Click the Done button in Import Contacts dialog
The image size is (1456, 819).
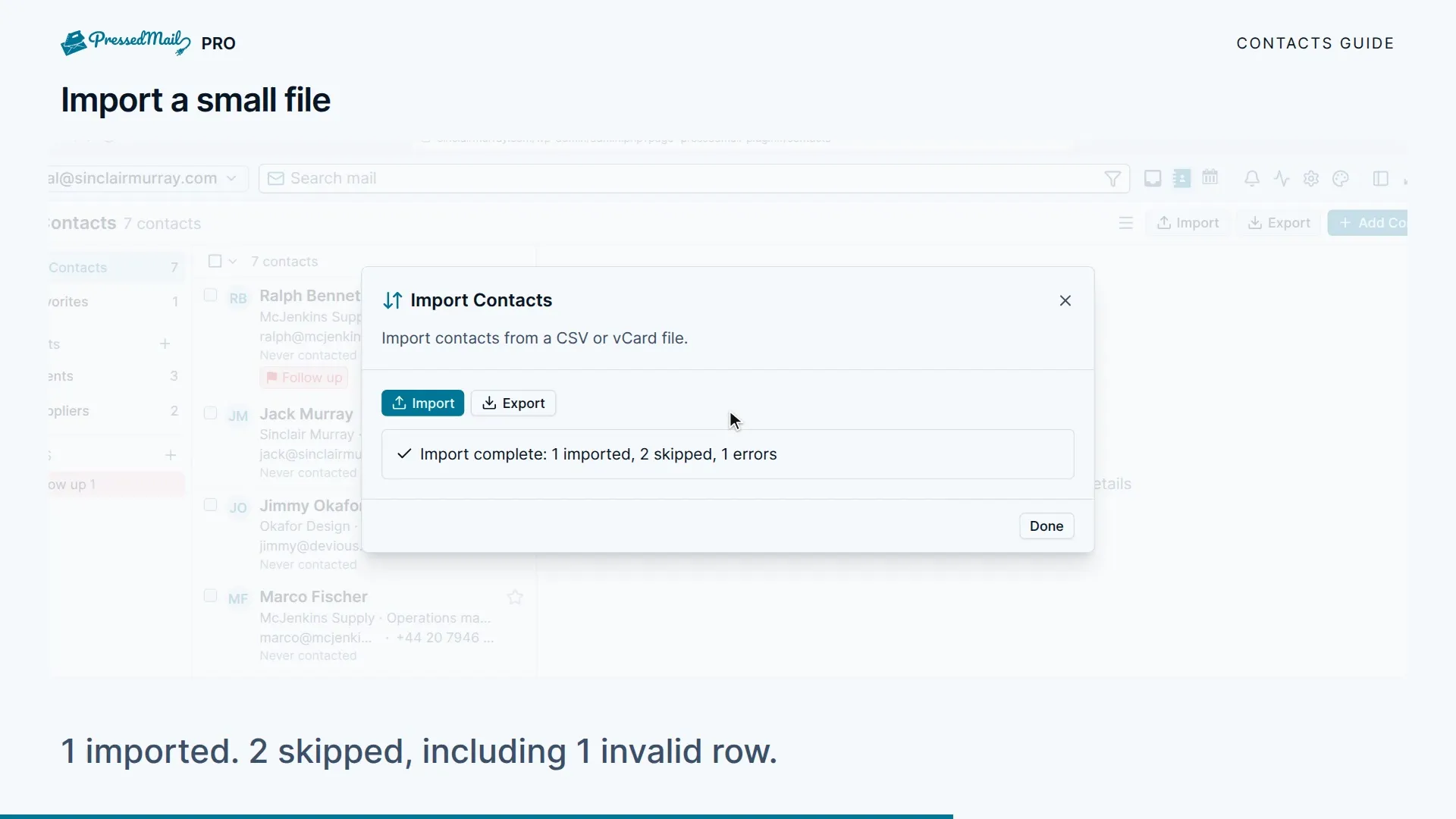click(1046, 526)
